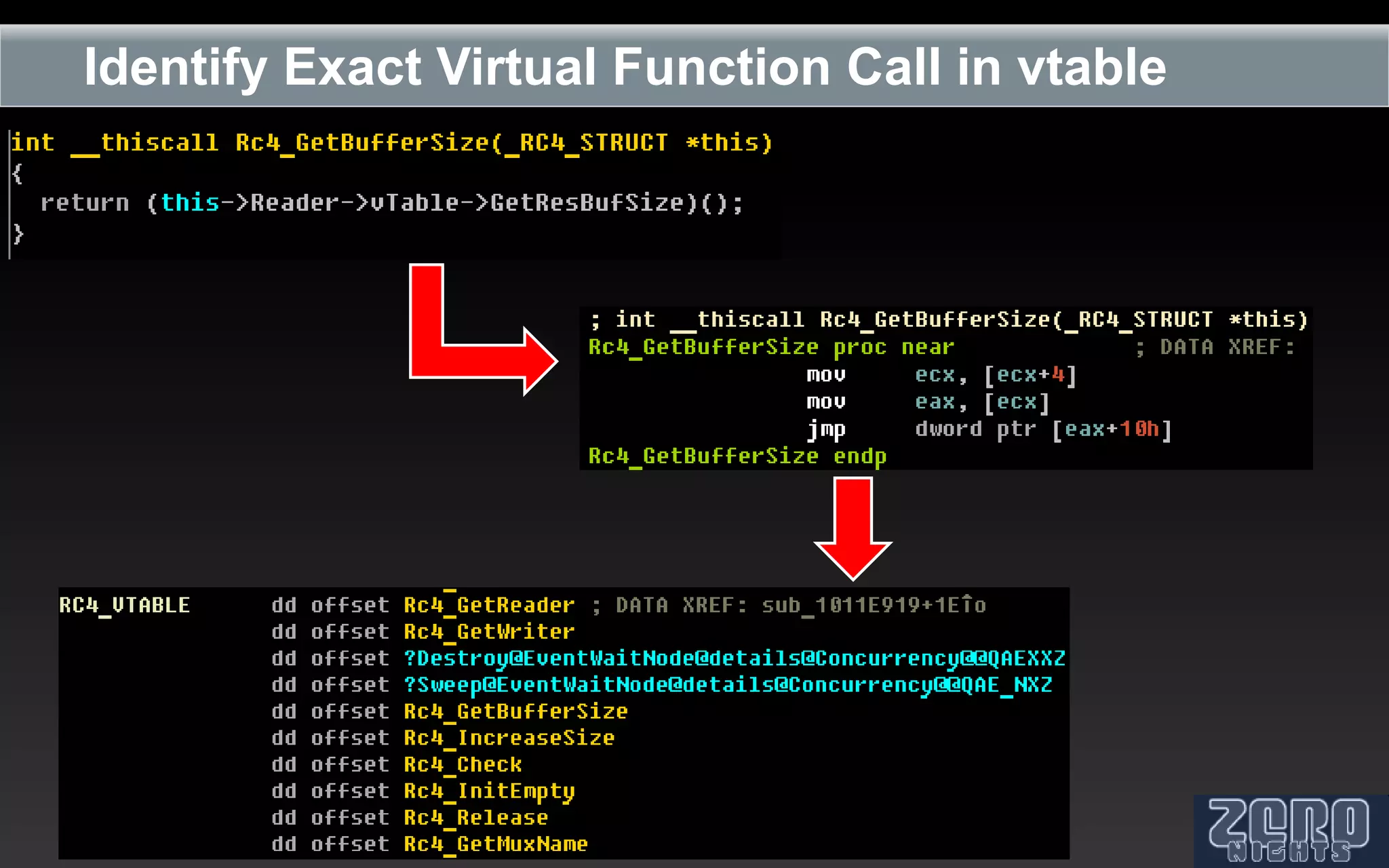Click the '?Destroy@EventWaitNode' vtable entry
This screenshot has width=1389, height=868.
click(x=735, y=658)
